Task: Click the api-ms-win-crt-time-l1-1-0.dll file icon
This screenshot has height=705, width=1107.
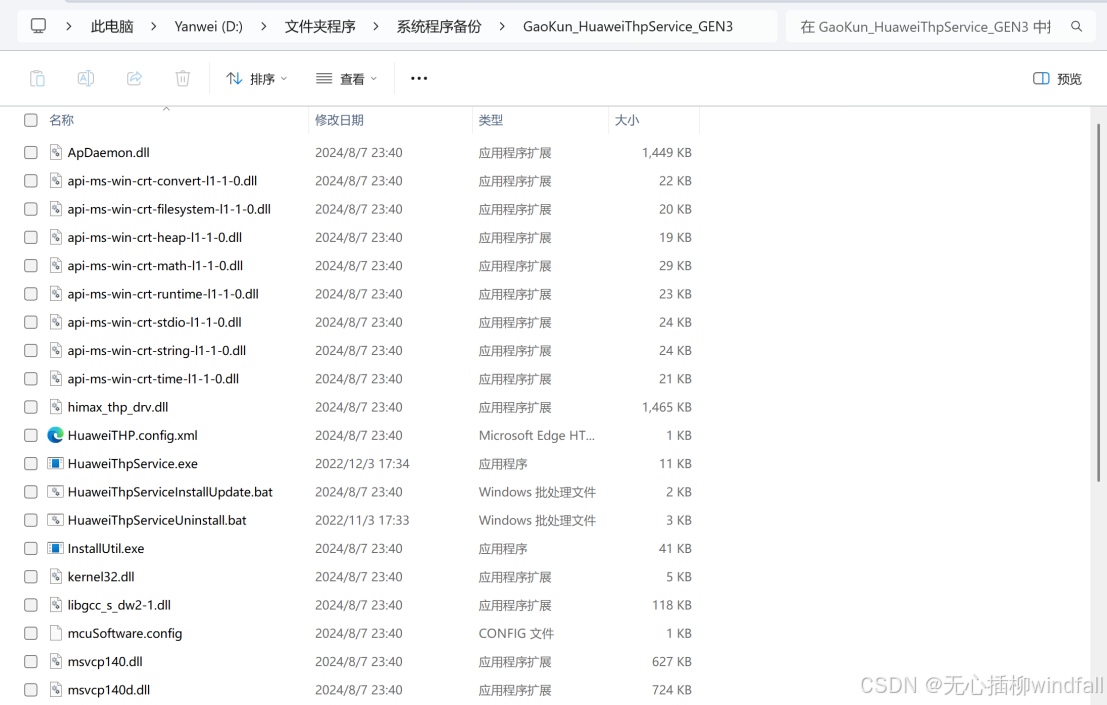Action: tap(56, 379)
